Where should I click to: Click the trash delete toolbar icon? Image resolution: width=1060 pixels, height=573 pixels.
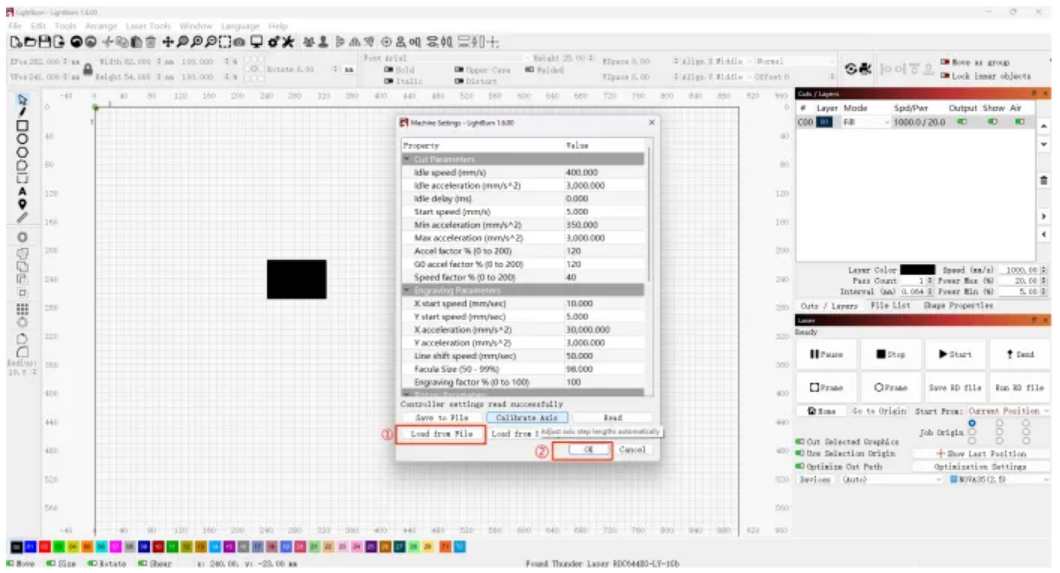coord(151,42)
